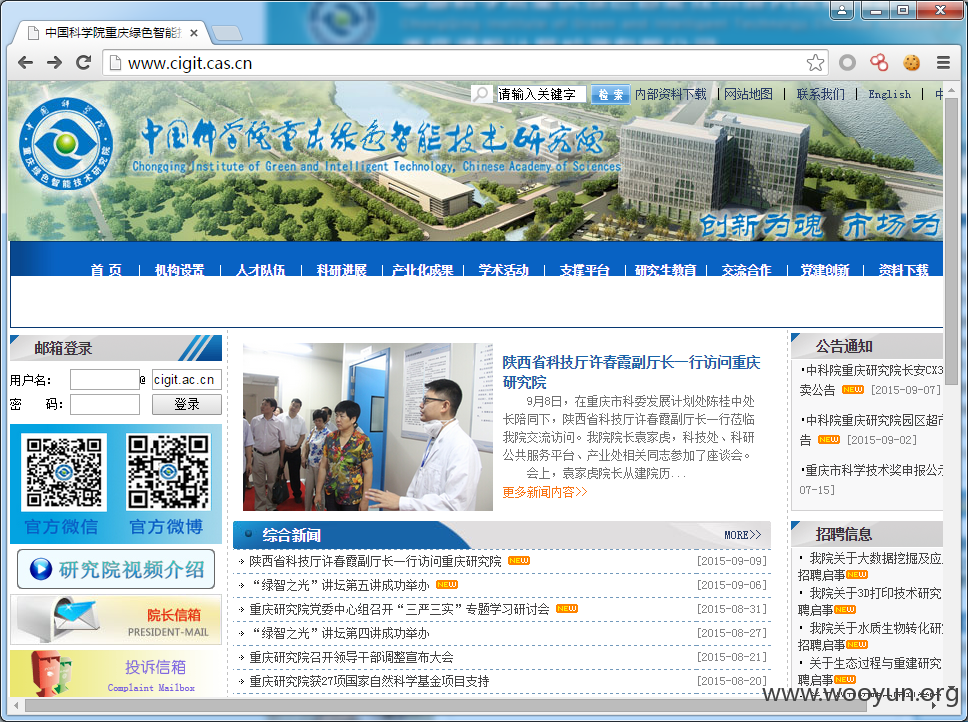Viewport: 968px width, 722px height.
Task: Open 交流合作 navigation item
Action: coord(746,270)
